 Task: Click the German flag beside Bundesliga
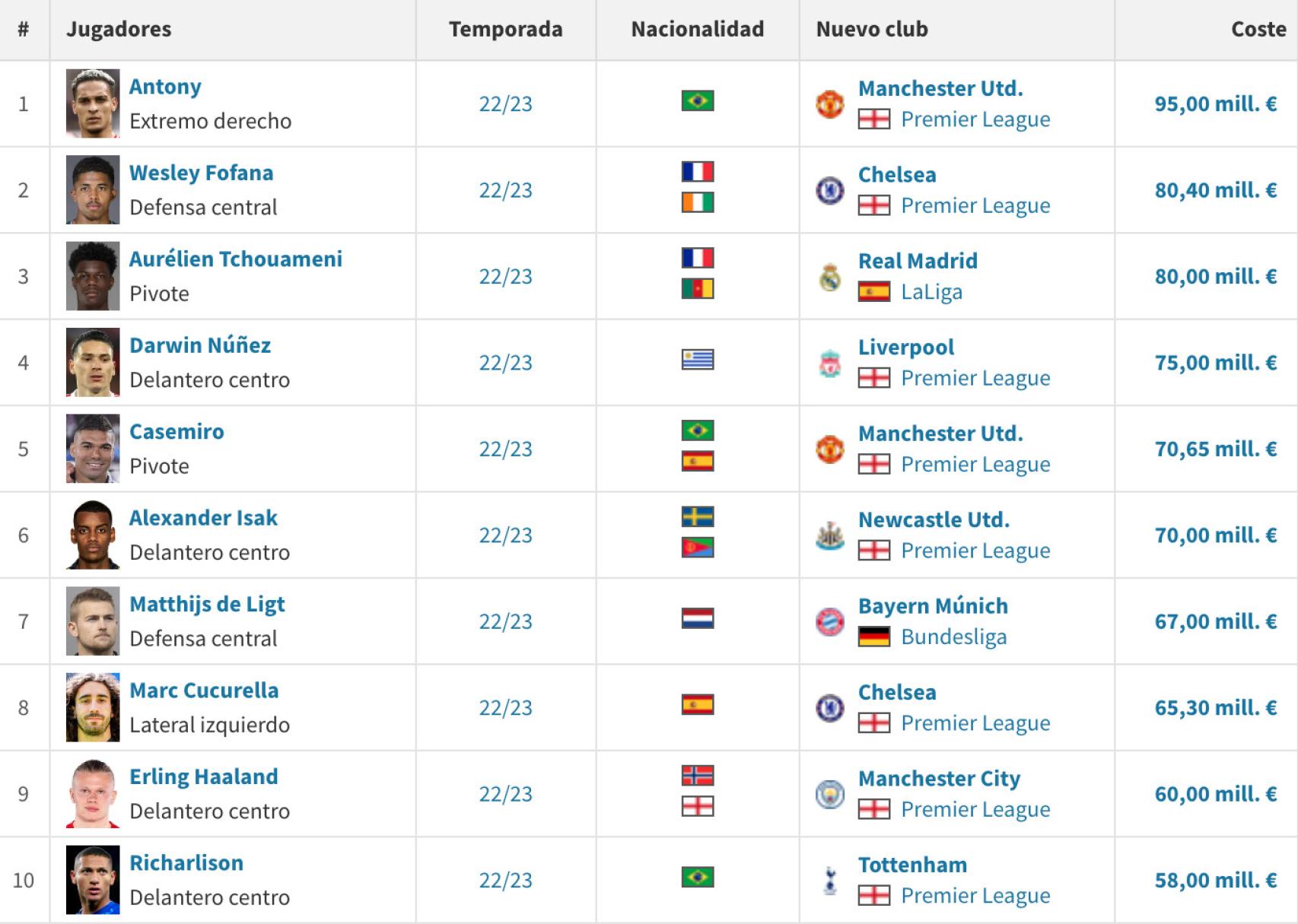873,637
